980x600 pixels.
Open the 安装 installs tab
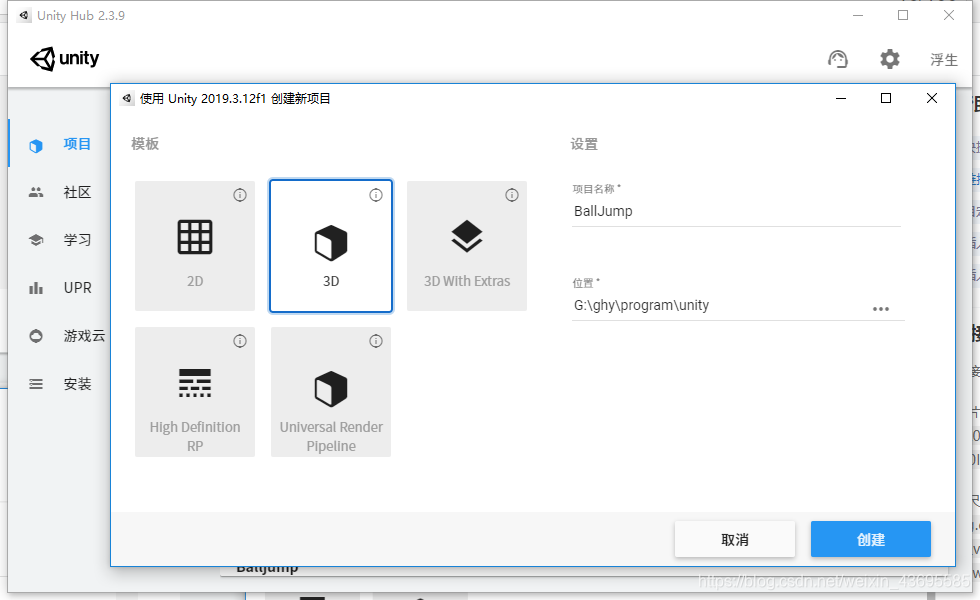59,384
